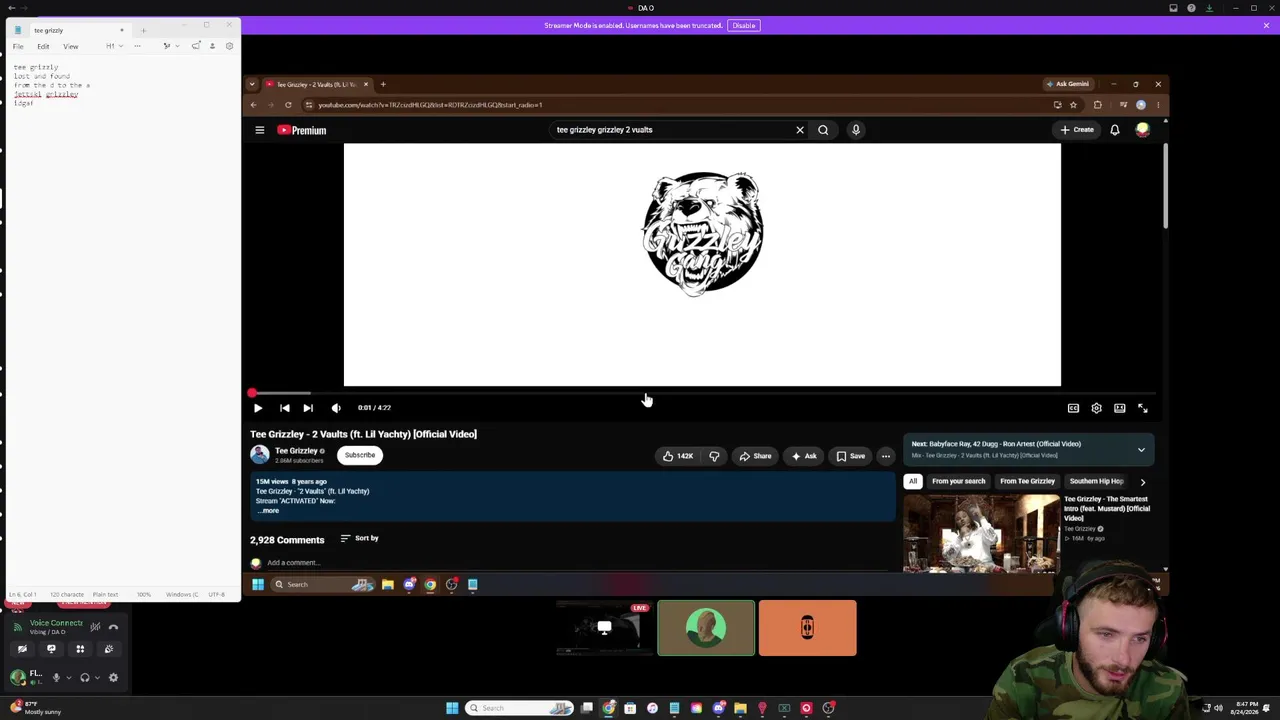This screenshot has width=1280, height=720.
Task: Open Discord user settings gear
Action: pos(113,678)
